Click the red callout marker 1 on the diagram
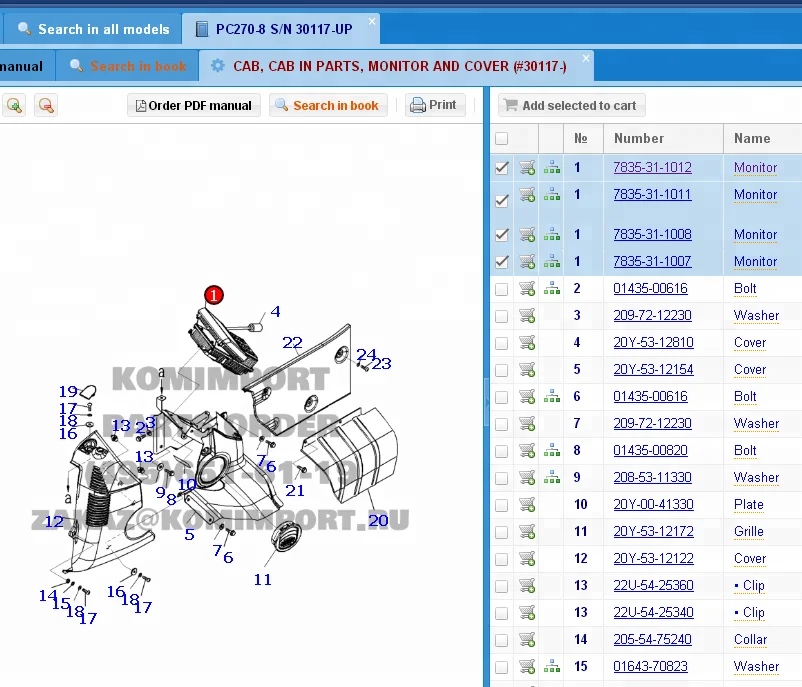The image size is (802, 687). pyautogui.click(x=214, y=294)
